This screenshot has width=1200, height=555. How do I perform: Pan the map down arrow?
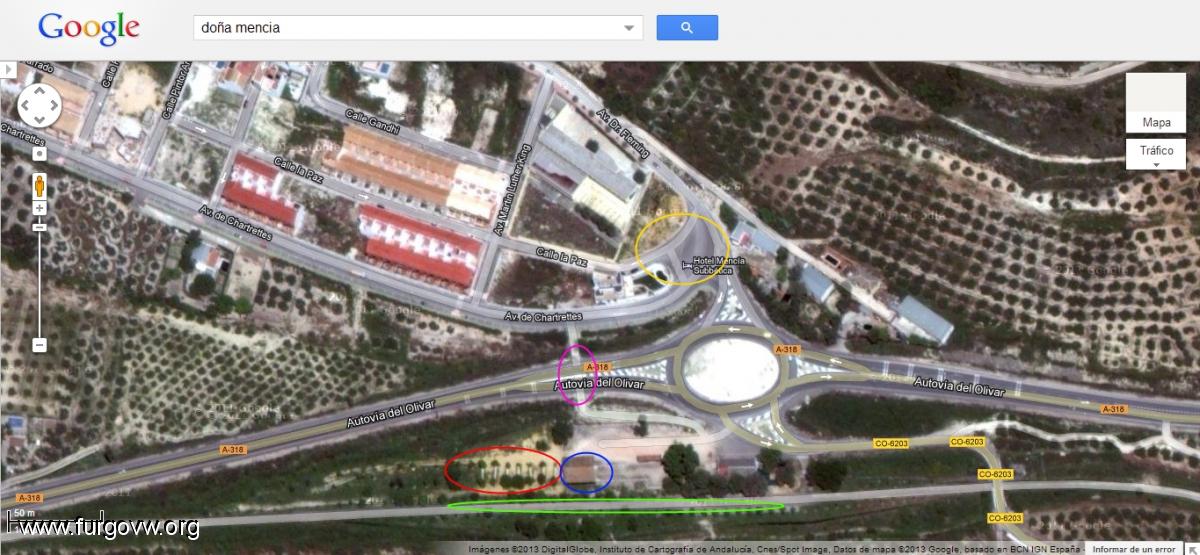tap(40, 119)
